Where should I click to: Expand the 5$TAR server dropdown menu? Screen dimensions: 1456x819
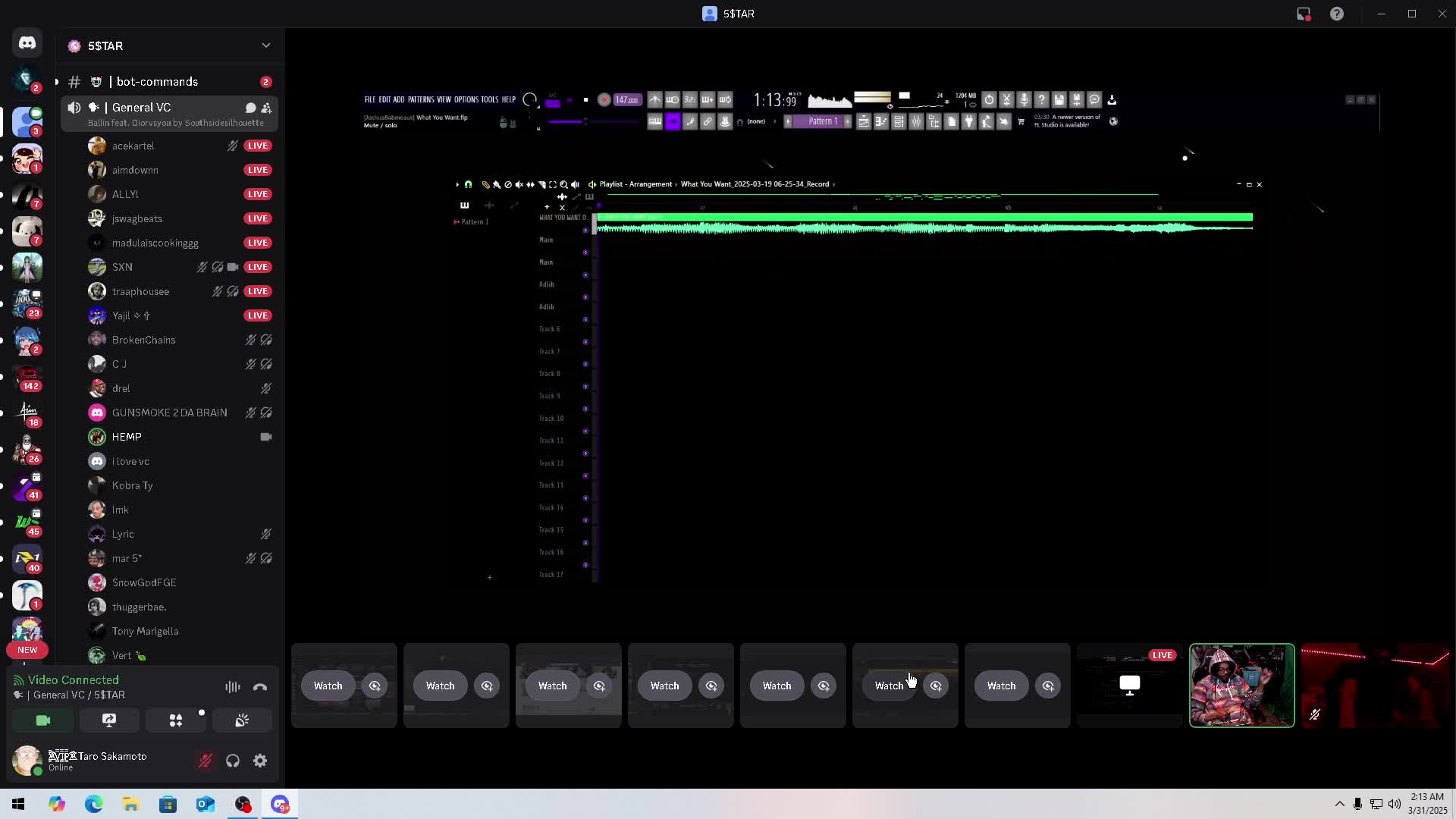click(x=266, y=45)
